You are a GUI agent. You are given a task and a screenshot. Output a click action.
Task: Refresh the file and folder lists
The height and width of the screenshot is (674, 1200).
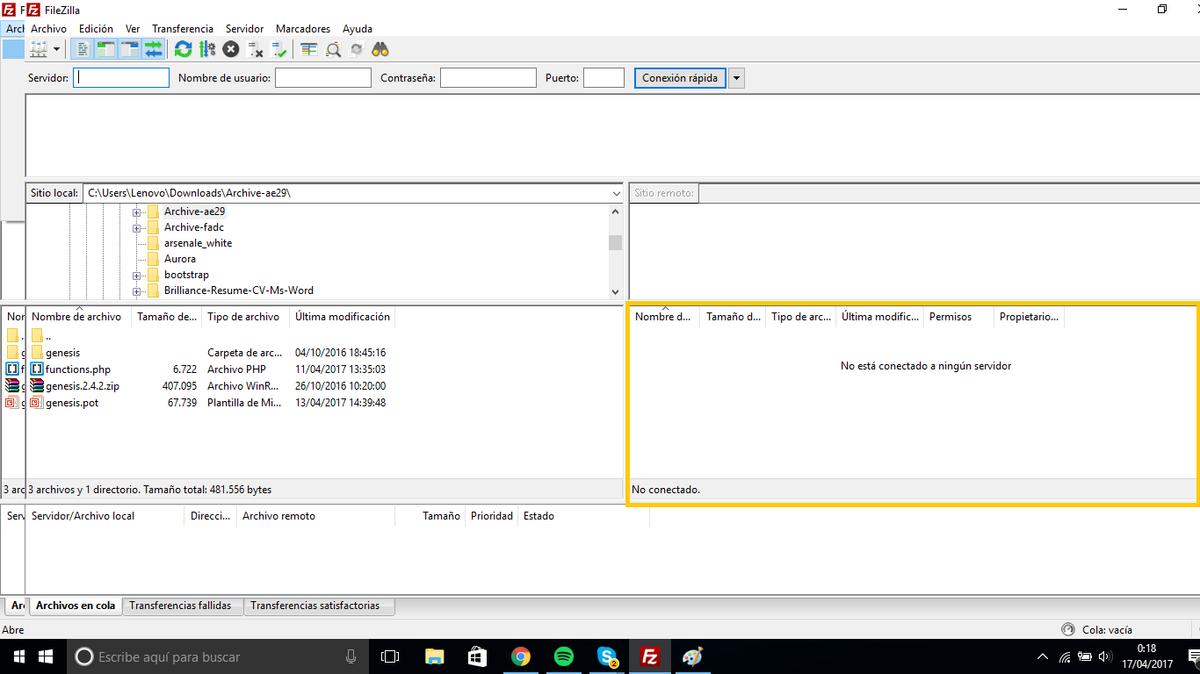coord(183,49)
